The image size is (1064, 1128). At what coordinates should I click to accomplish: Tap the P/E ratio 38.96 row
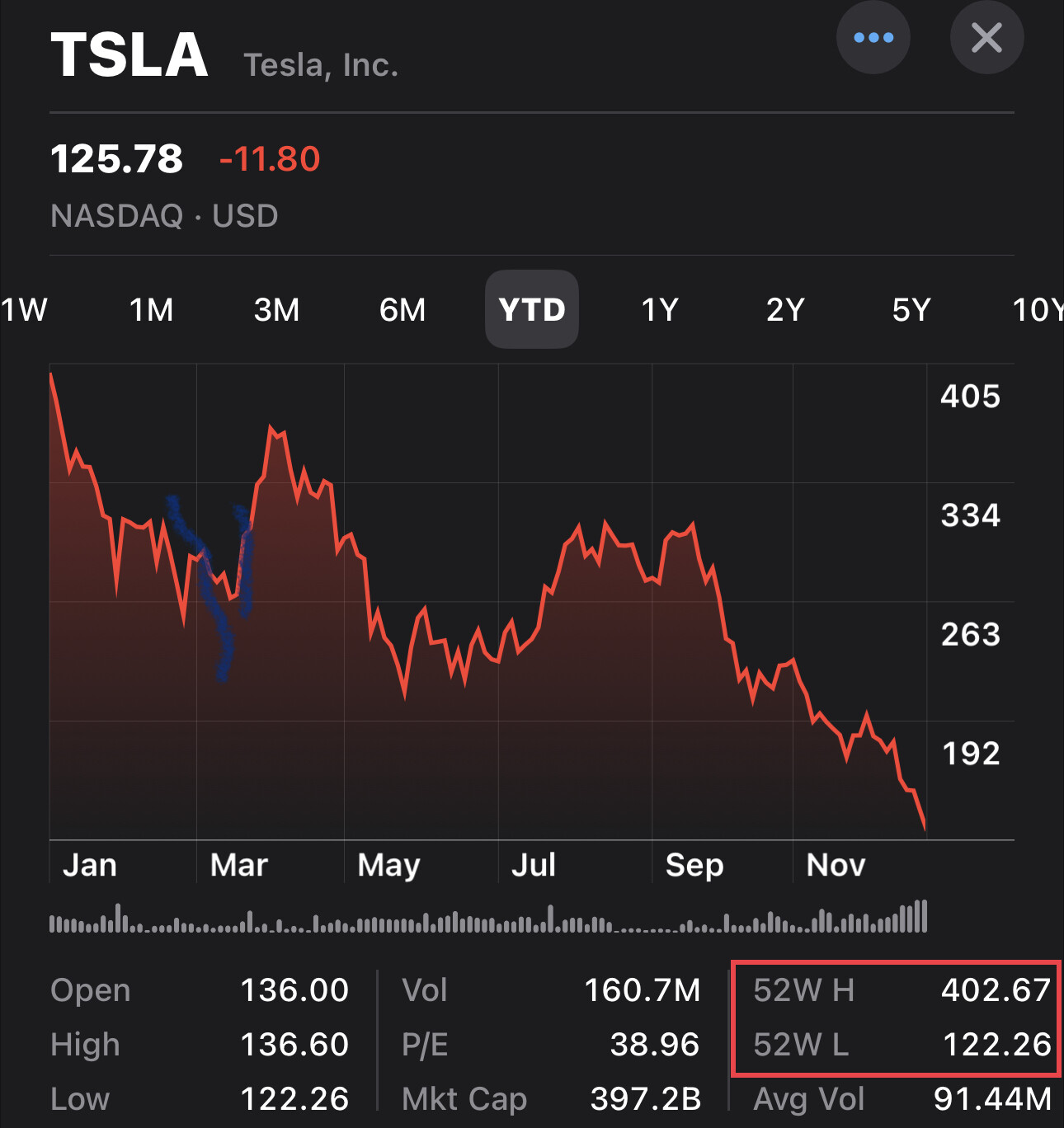[551, 1044]
